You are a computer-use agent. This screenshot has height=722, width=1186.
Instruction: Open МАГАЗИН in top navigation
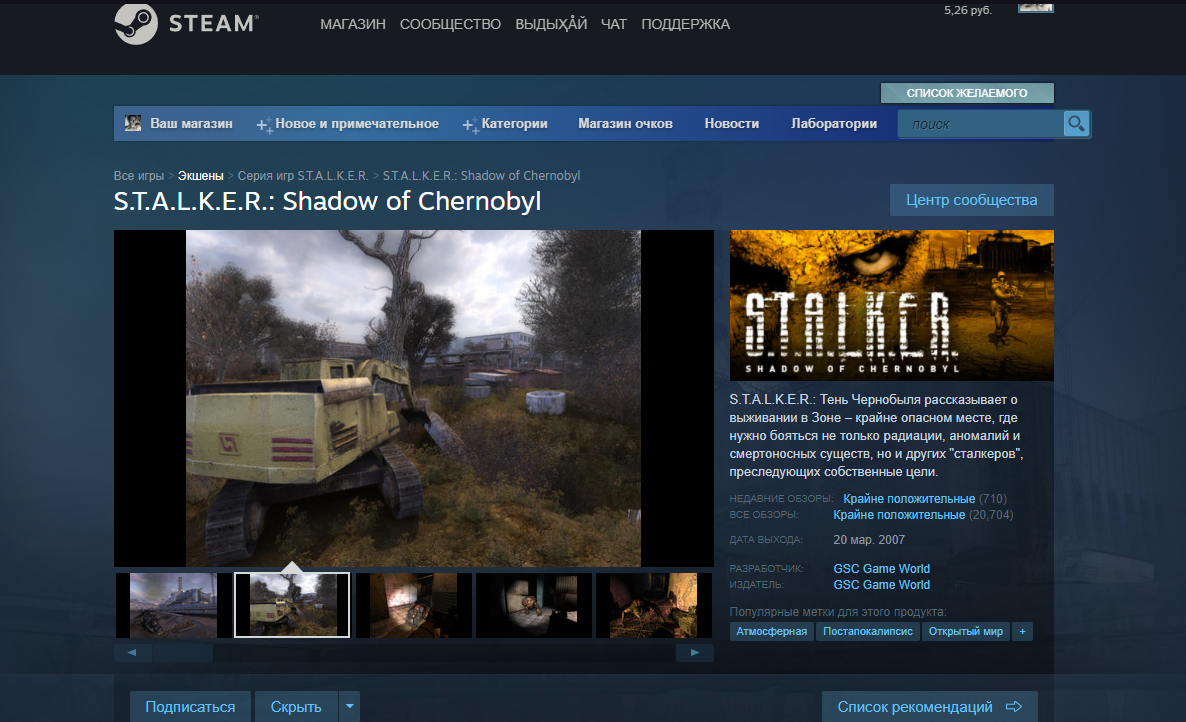click(352, 24)
